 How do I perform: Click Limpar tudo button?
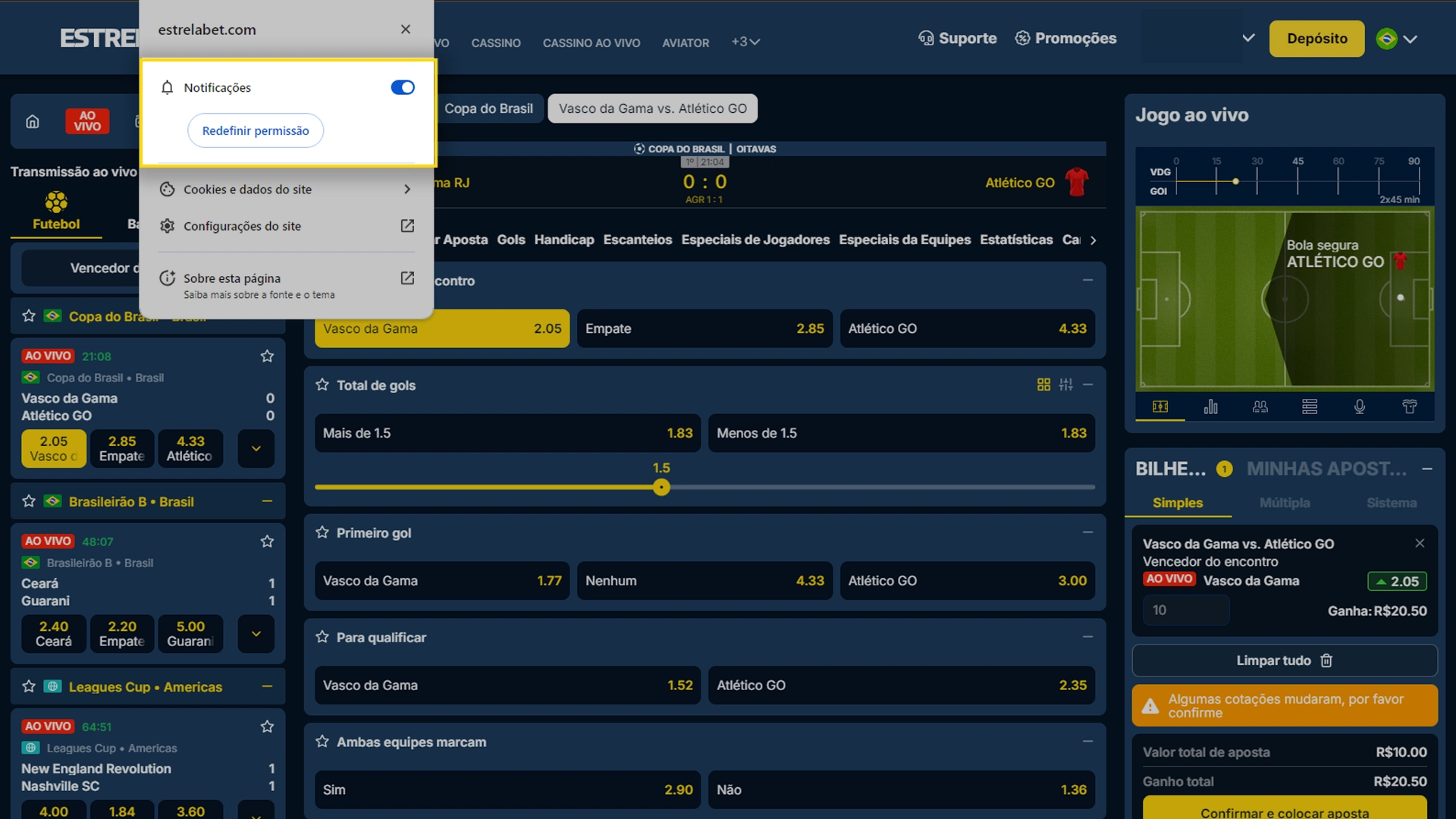tap(1285, 661)
